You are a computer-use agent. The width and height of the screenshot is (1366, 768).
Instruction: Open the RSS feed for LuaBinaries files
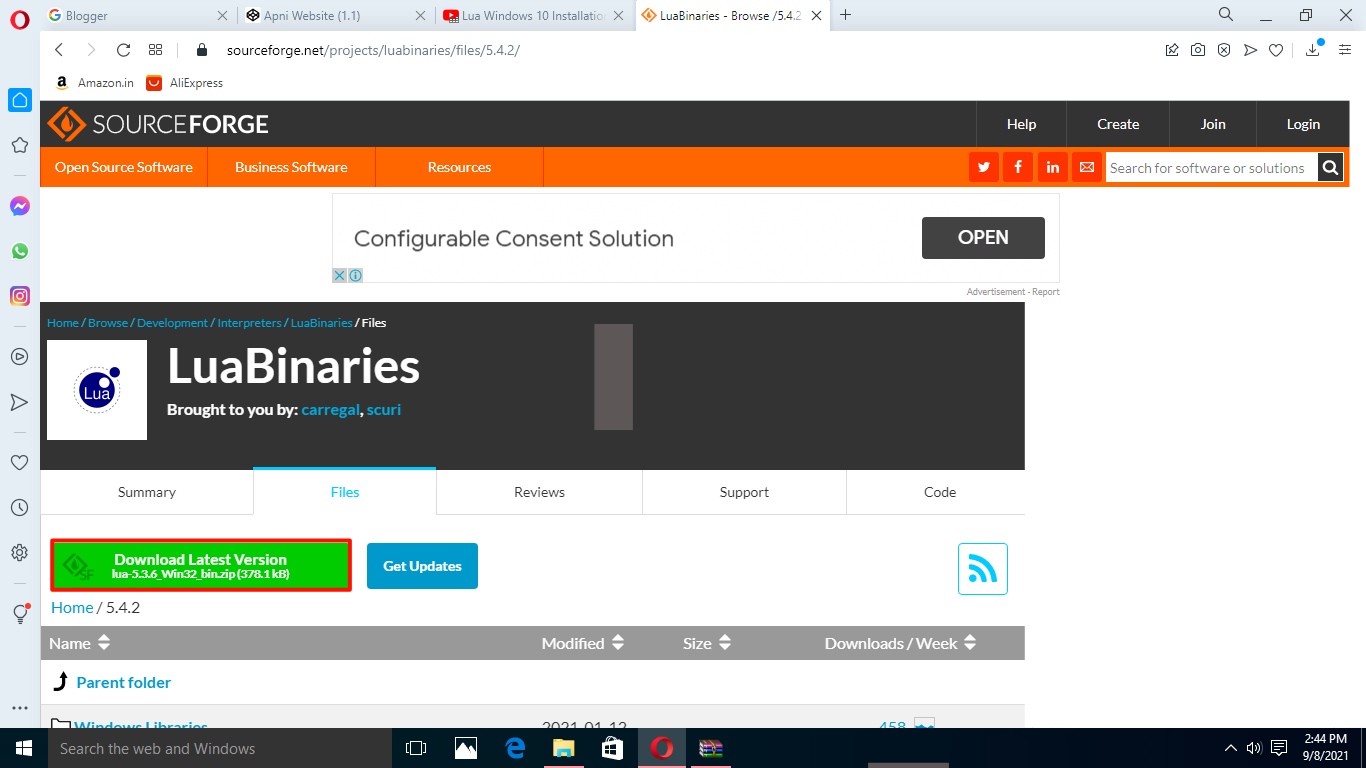pyautogui.click(x=982, y=566)
